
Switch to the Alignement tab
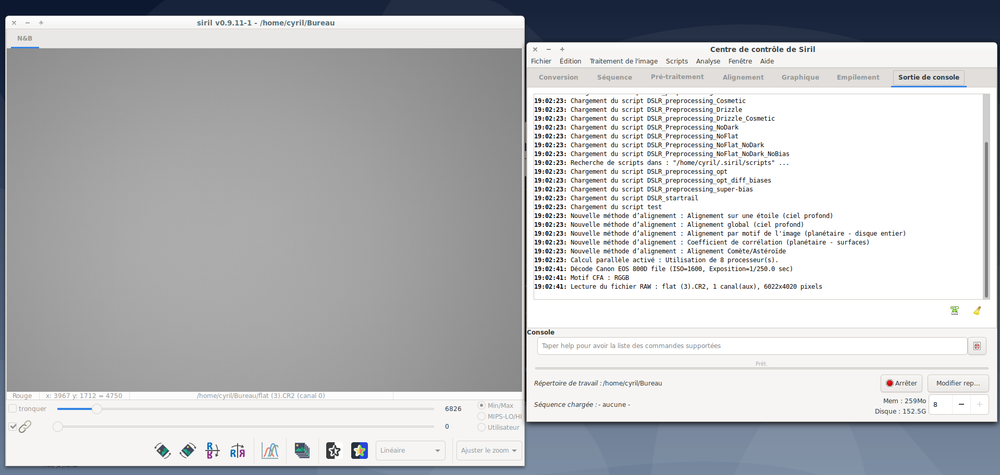click(743, 77)
